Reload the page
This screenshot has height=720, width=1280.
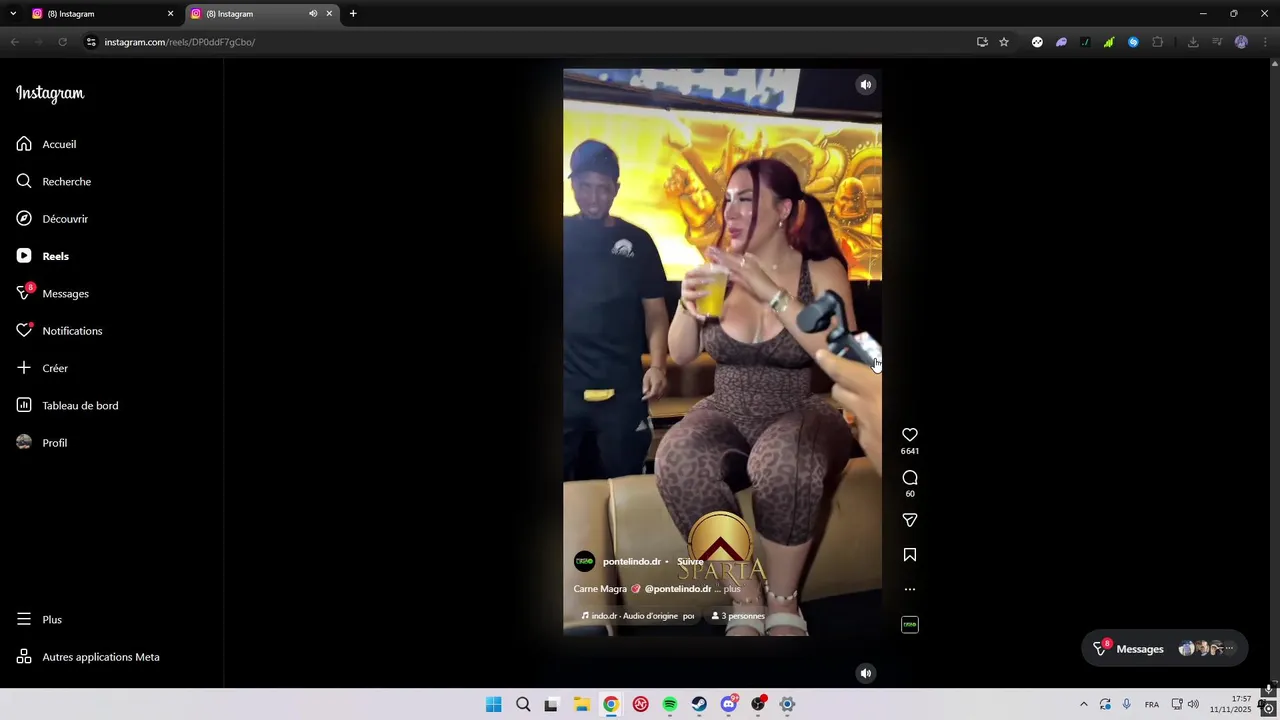click(x=62, y=42)
